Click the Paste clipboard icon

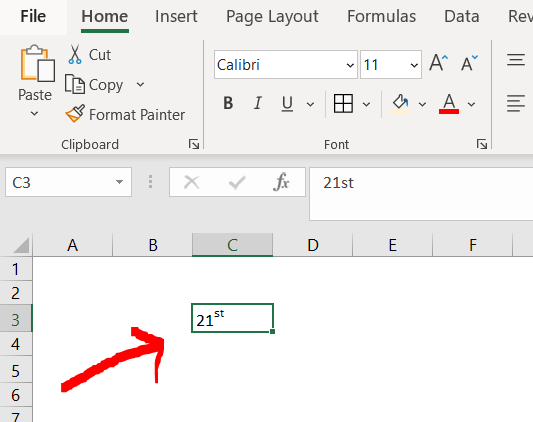tap(37, 63)
